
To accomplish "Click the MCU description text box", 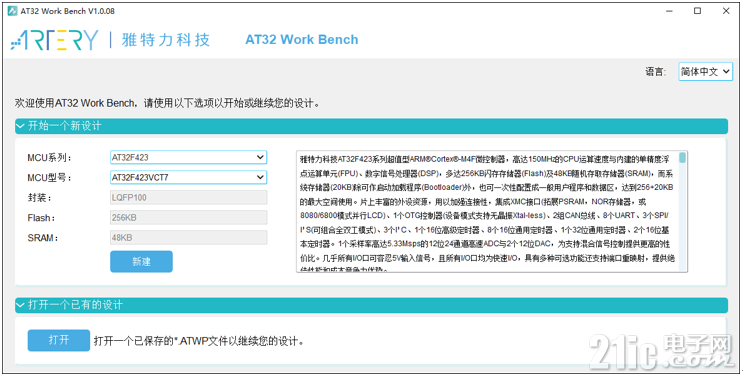I will coord(492,211).
